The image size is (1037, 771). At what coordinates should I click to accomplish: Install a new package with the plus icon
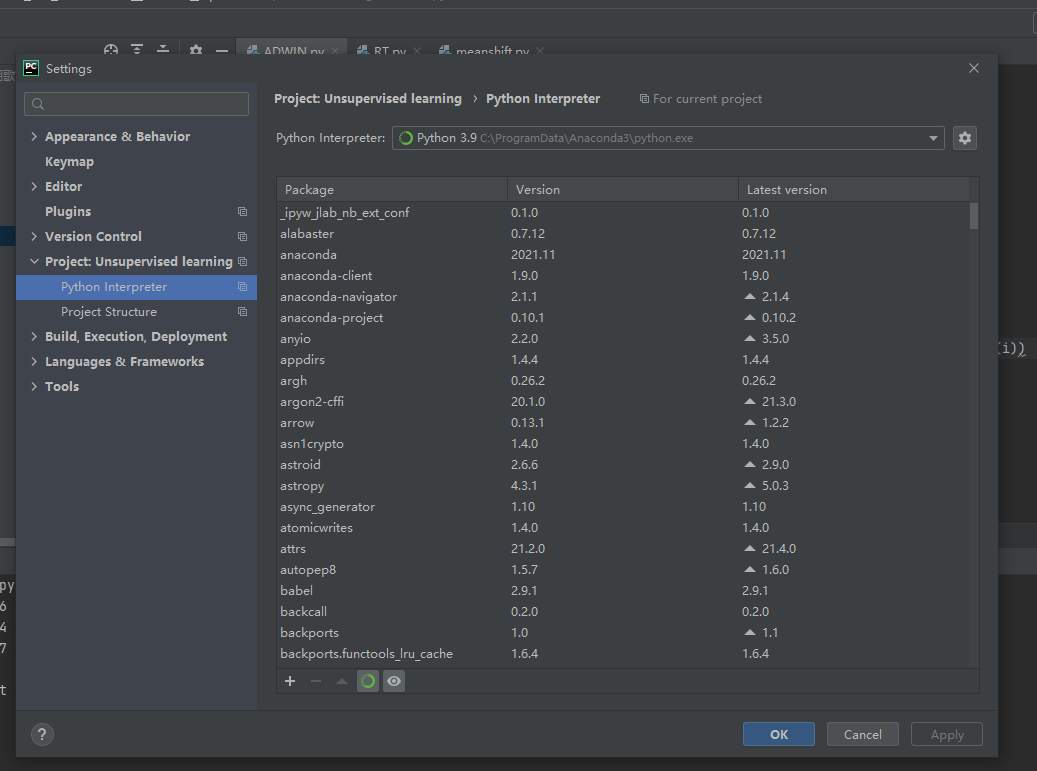pyautogui.click(x=290, y=681)
